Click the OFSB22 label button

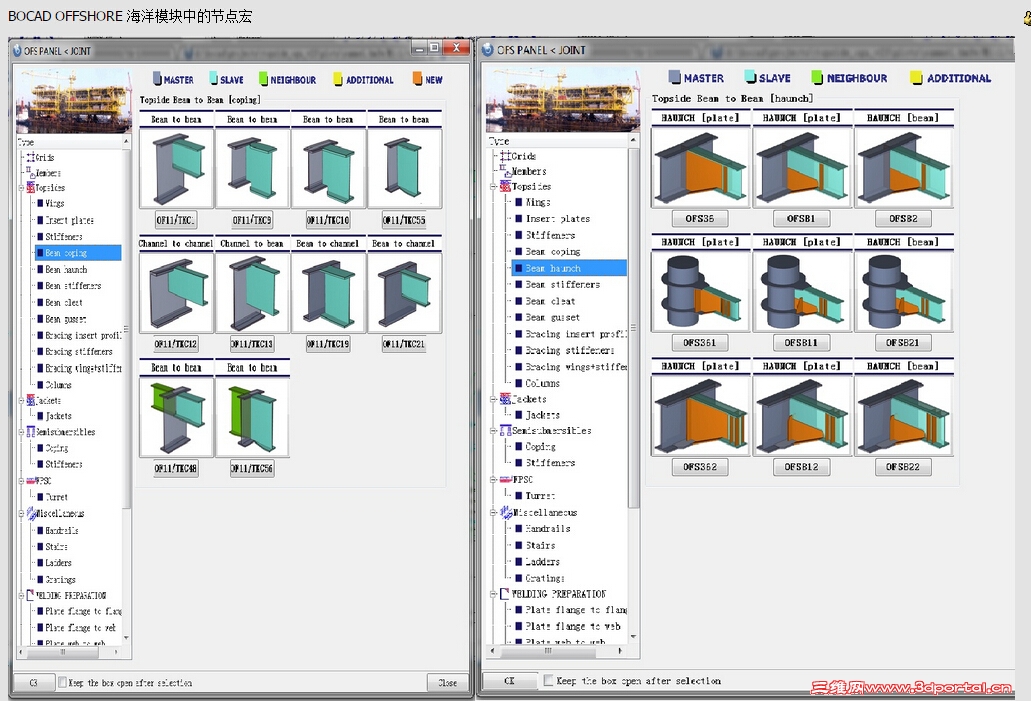903,467
